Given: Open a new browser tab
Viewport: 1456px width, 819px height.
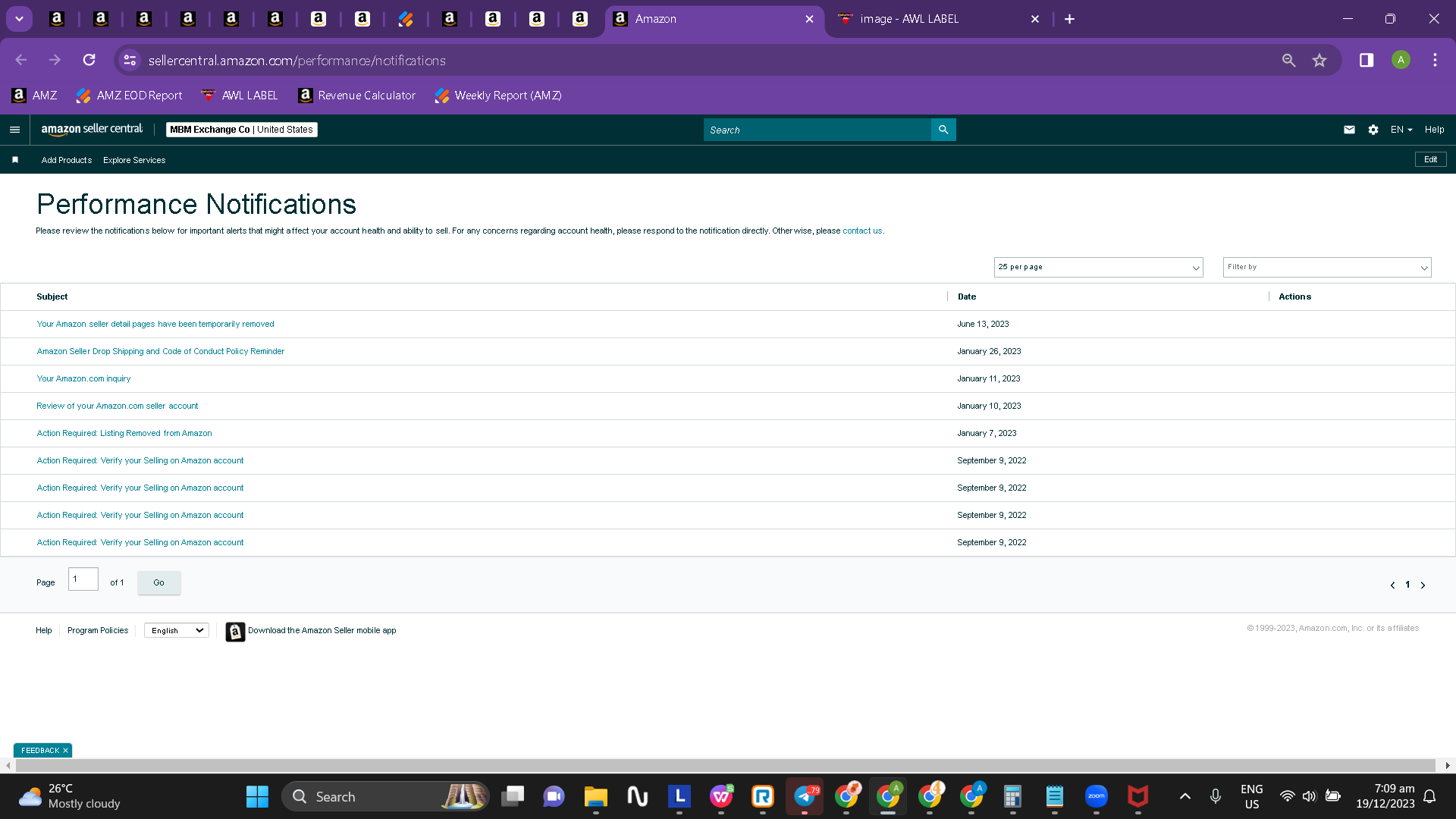Looking at the screenshot, I should (x=1069, y=19).
